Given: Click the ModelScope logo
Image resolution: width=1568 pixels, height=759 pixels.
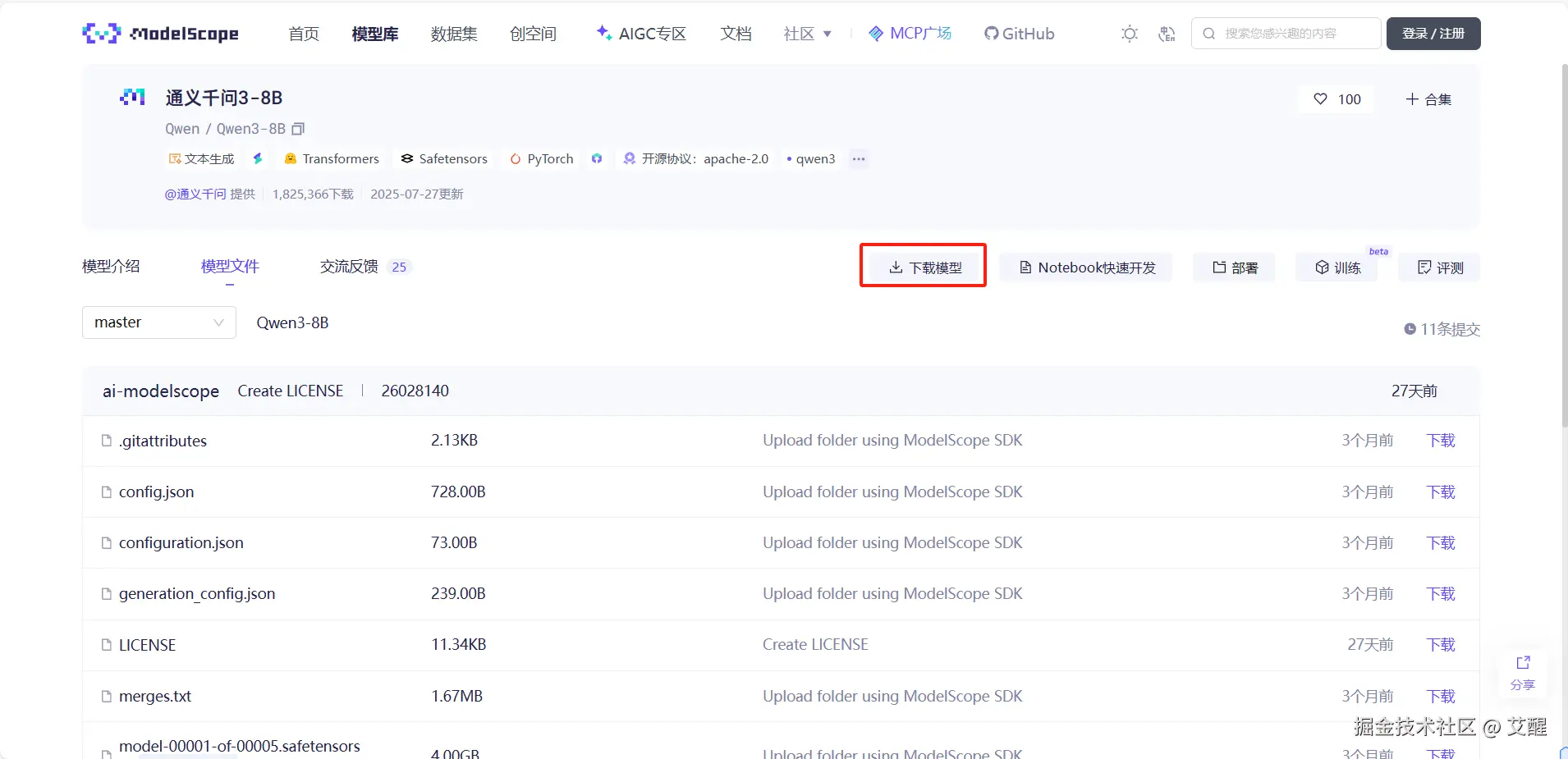Looking at the screenshot, I should (x=161, y=34).
